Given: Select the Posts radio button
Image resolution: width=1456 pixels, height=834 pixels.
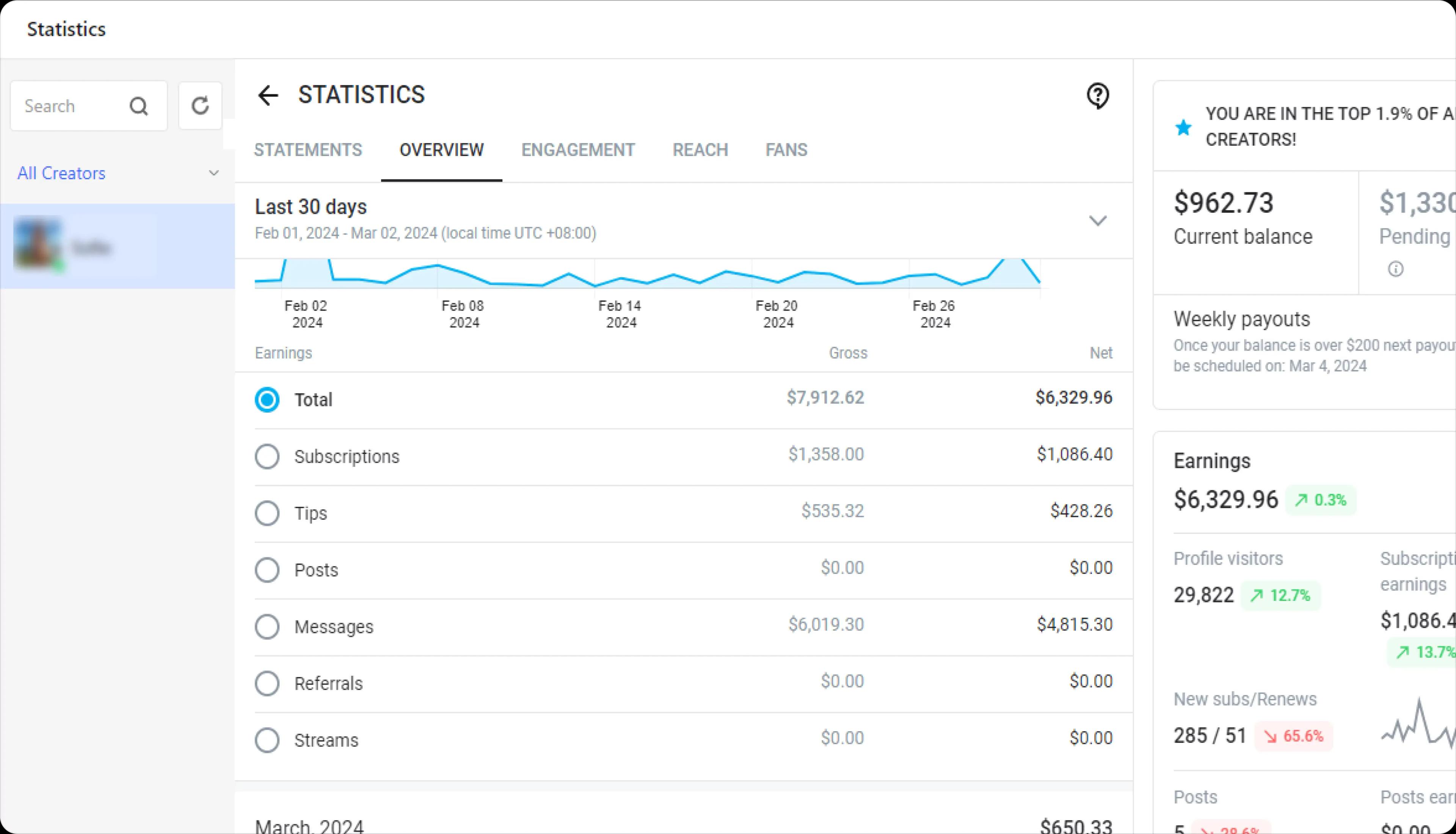Looking at the screenshot, I should point(267,570).
